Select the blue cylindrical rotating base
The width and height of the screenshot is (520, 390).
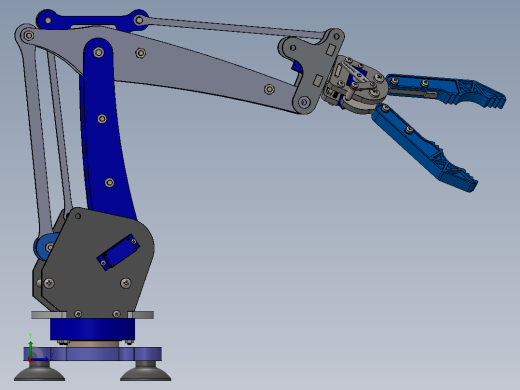(92, 329)
